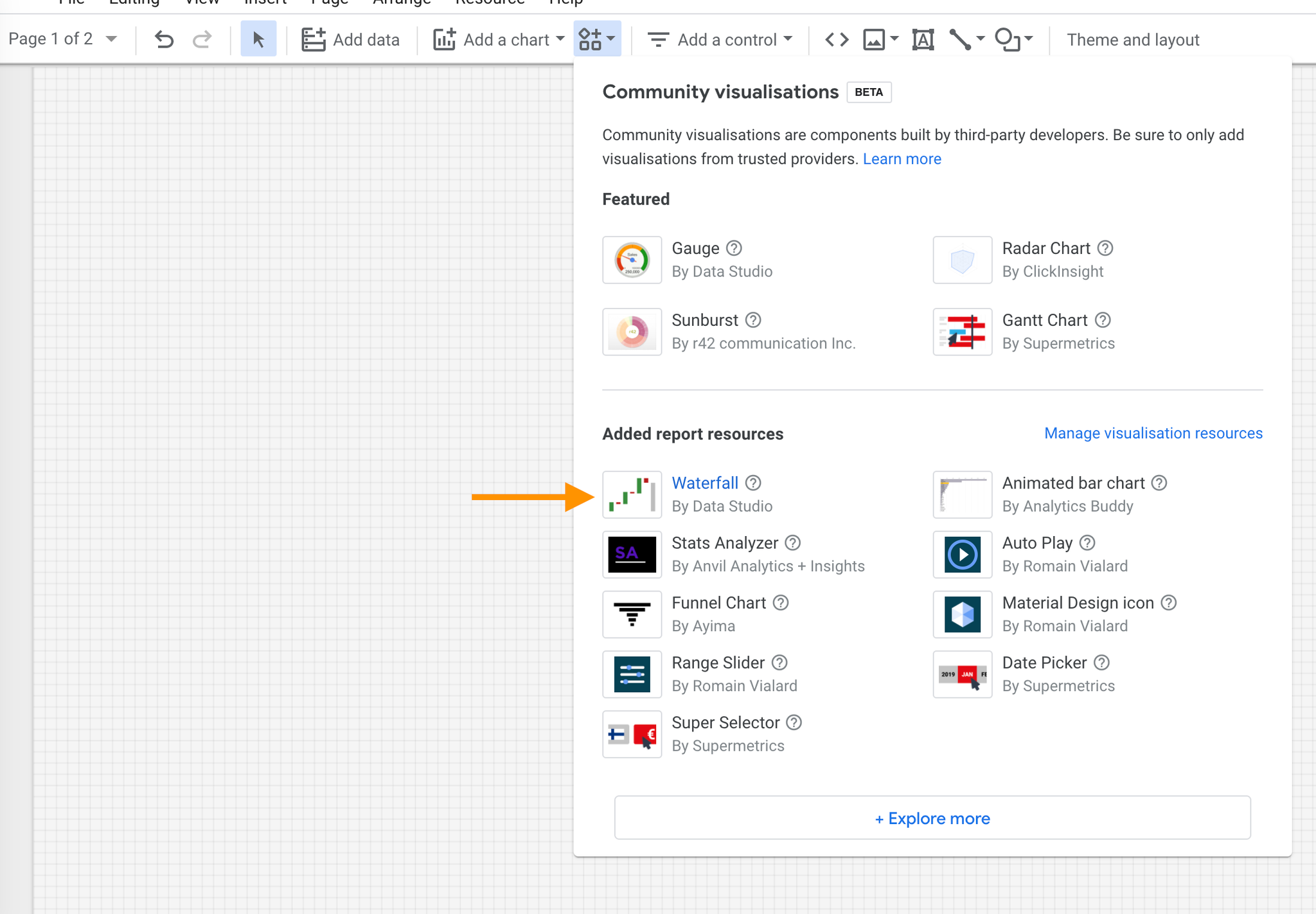Click the Range Slider label
Viewport: 1316px width, 914px height.
point(718,663)
